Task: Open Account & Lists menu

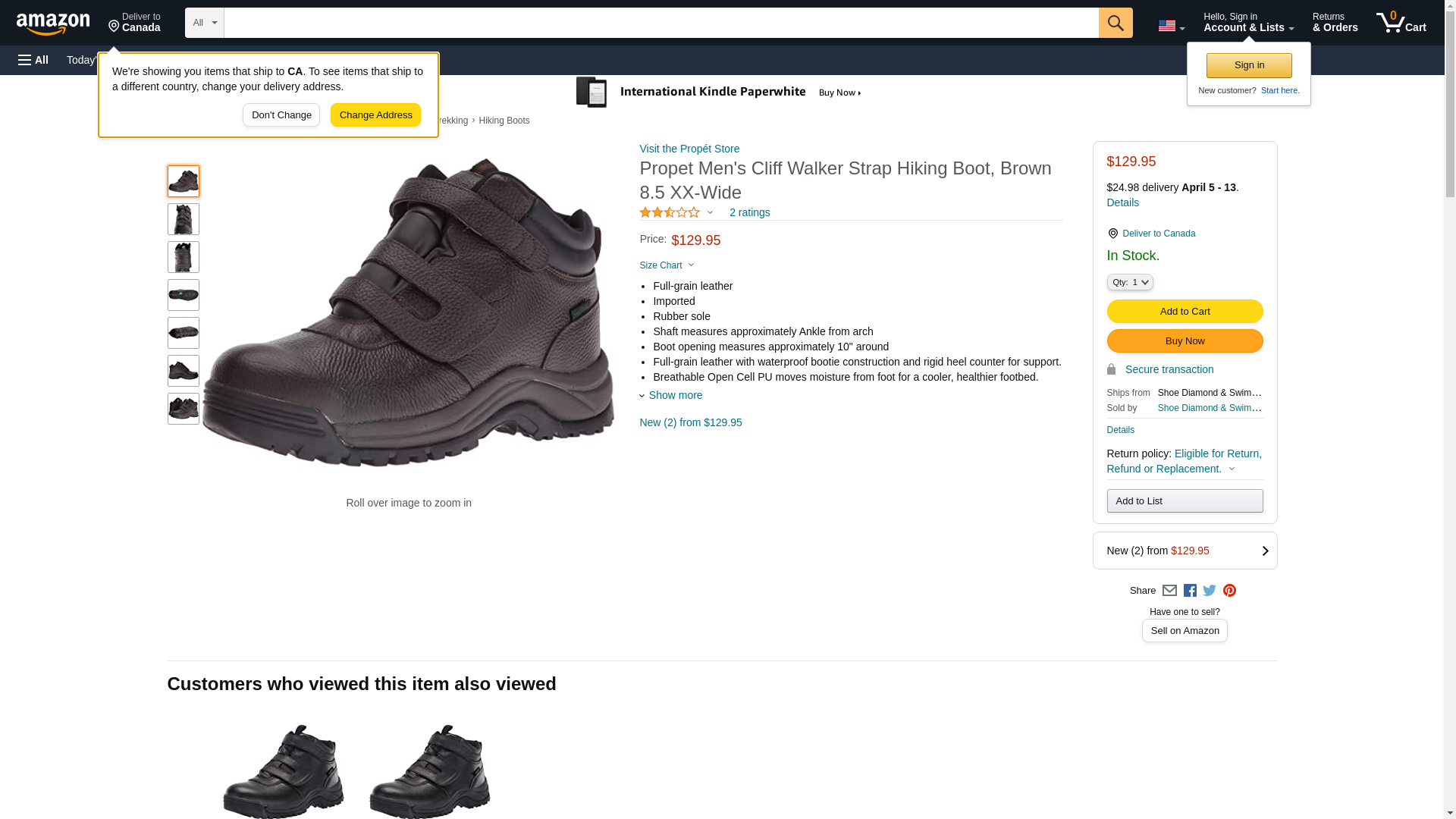Action: (1248, 23)
